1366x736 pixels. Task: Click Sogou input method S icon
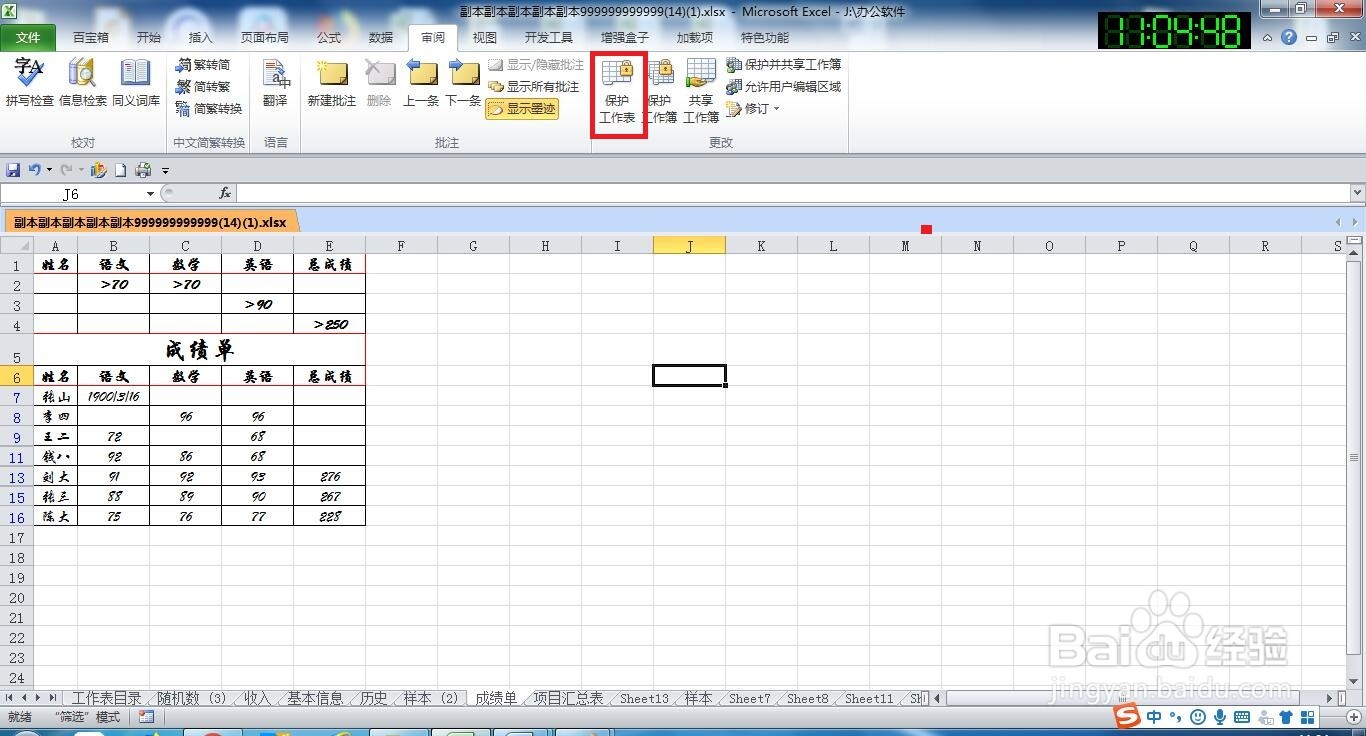[x=1128, y=717]
